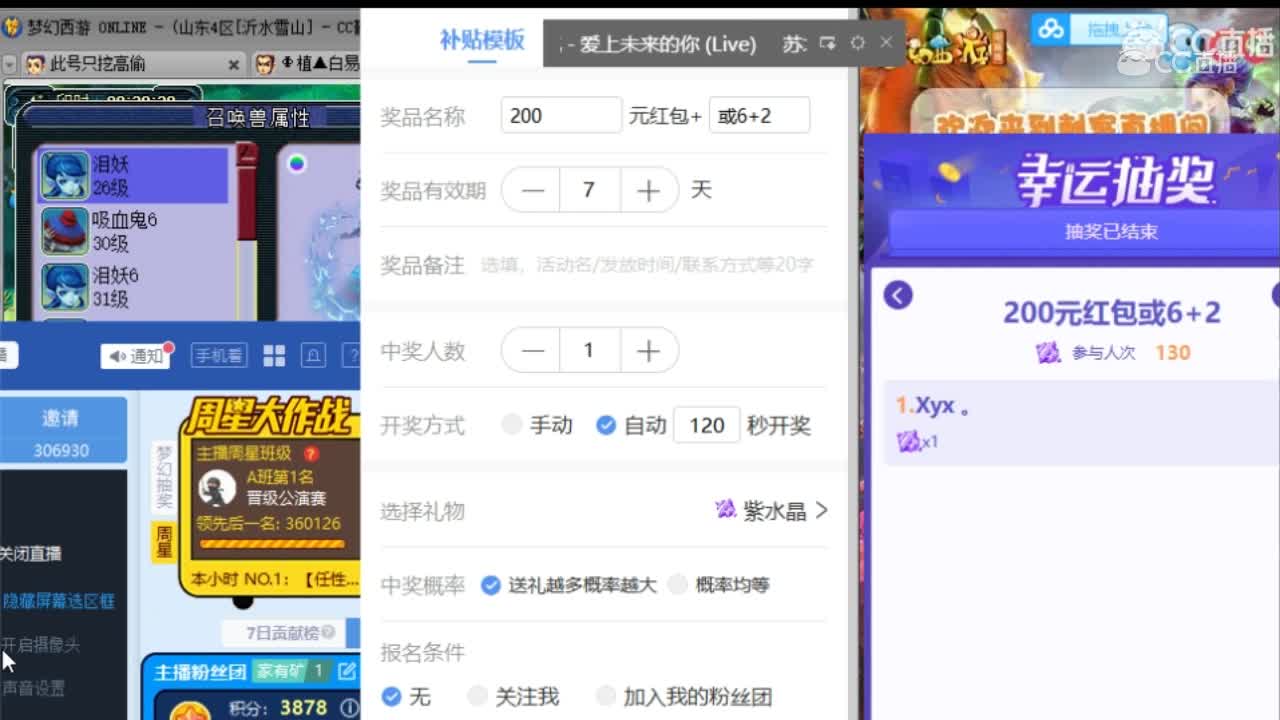Click the 泪妖 26级 pet avatar icon

click(65, 175)
